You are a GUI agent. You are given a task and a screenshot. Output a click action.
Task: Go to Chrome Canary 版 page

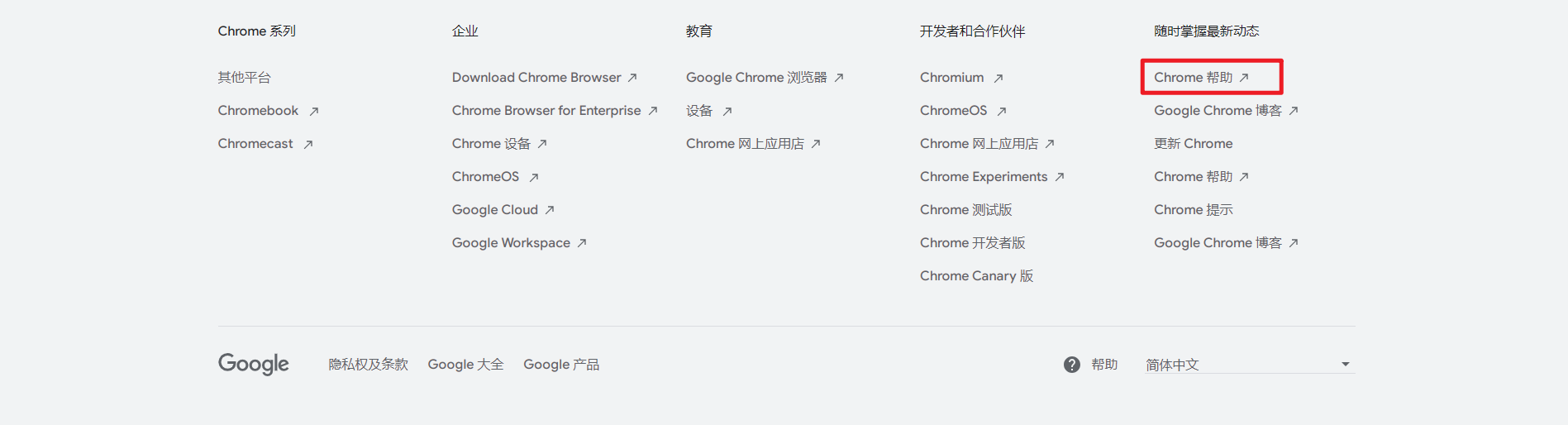point(976,276)
